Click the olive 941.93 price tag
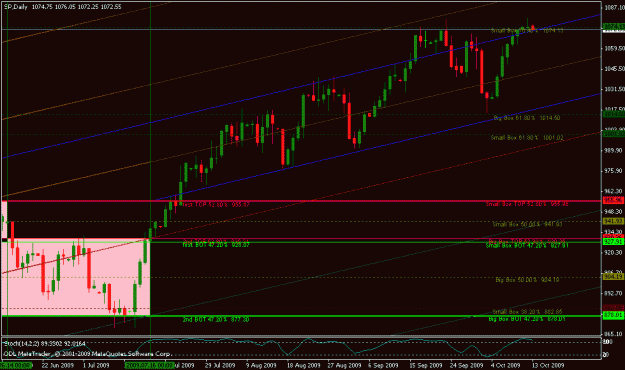Image resolution: width=625 pixels, height=370 pixels. [x=613, y=221]
